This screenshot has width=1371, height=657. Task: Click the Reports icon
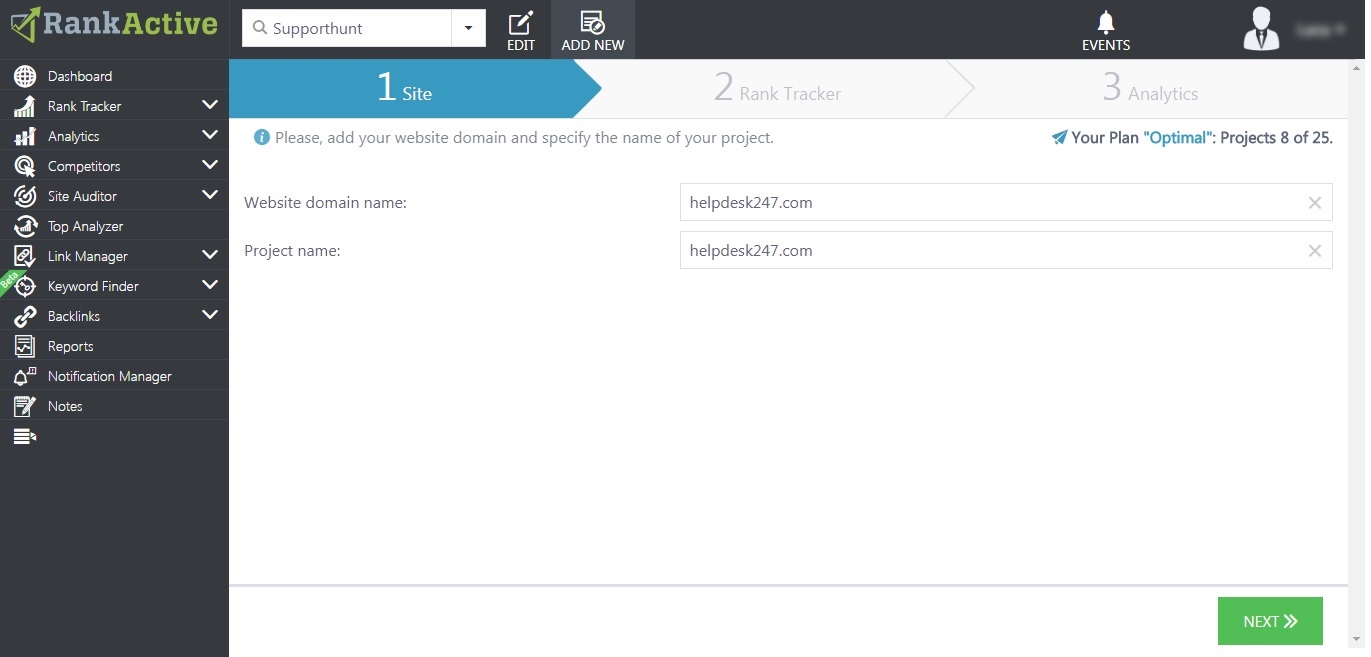pyautogui.click(x=25, y=346)
